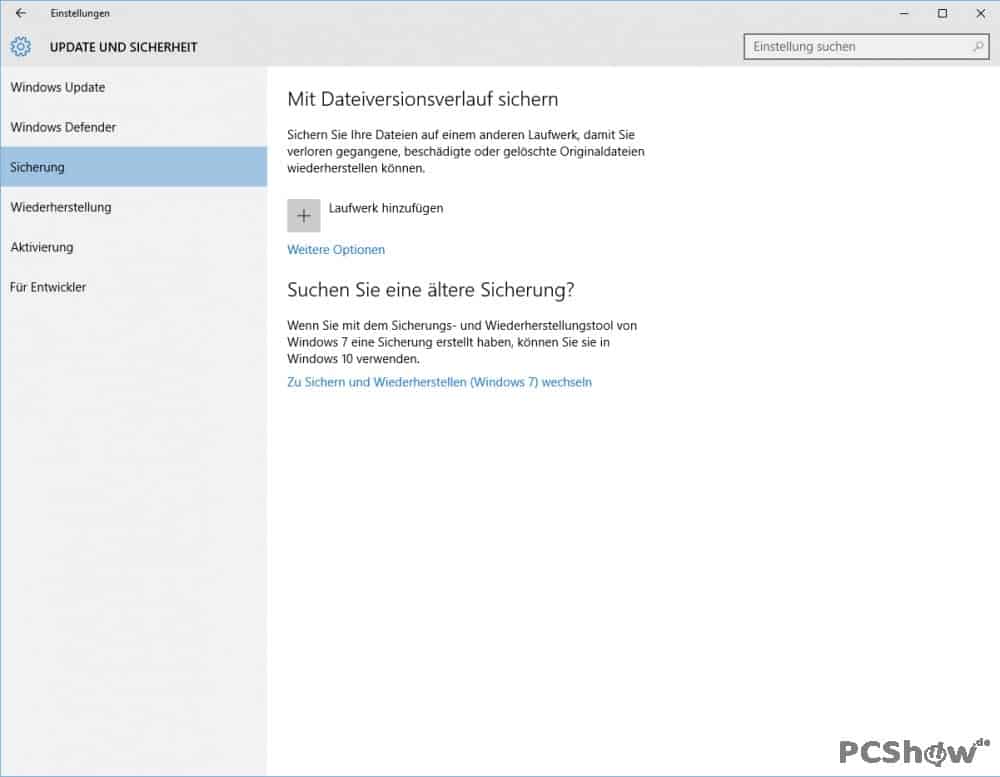Maximize the Einstellungen window

[942, 13]
